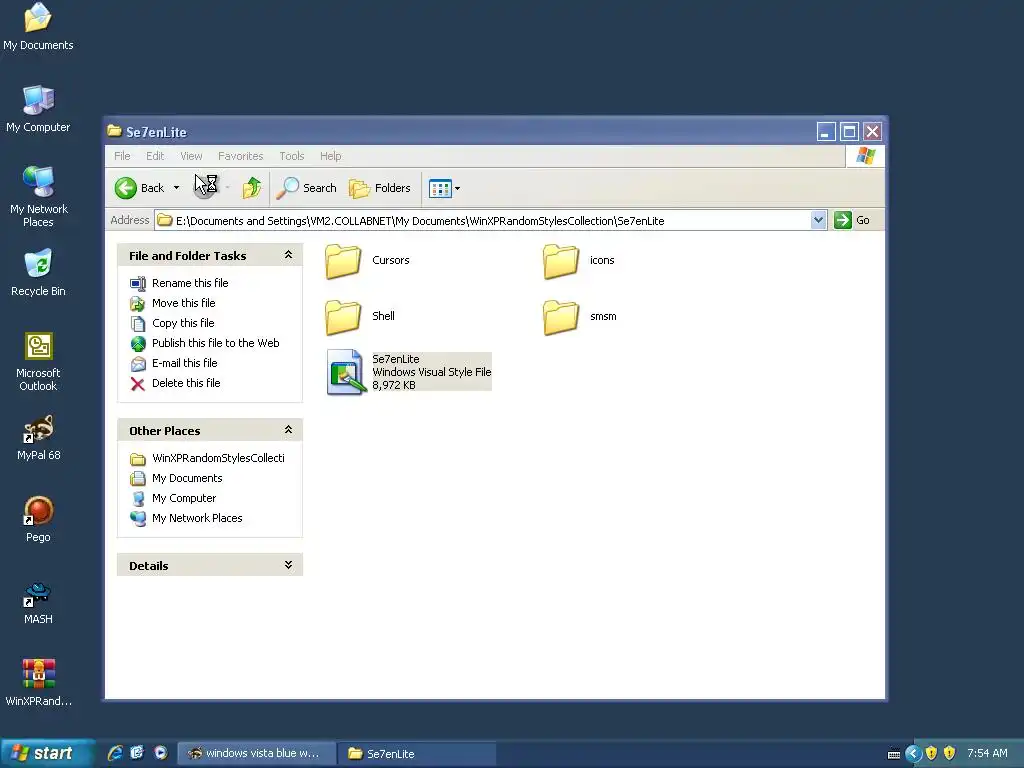Viewport: 1024px width, 768px height.
Task: Click the MASH desktop shortcut
Action: pyautogui.click(x=38, y=602)
